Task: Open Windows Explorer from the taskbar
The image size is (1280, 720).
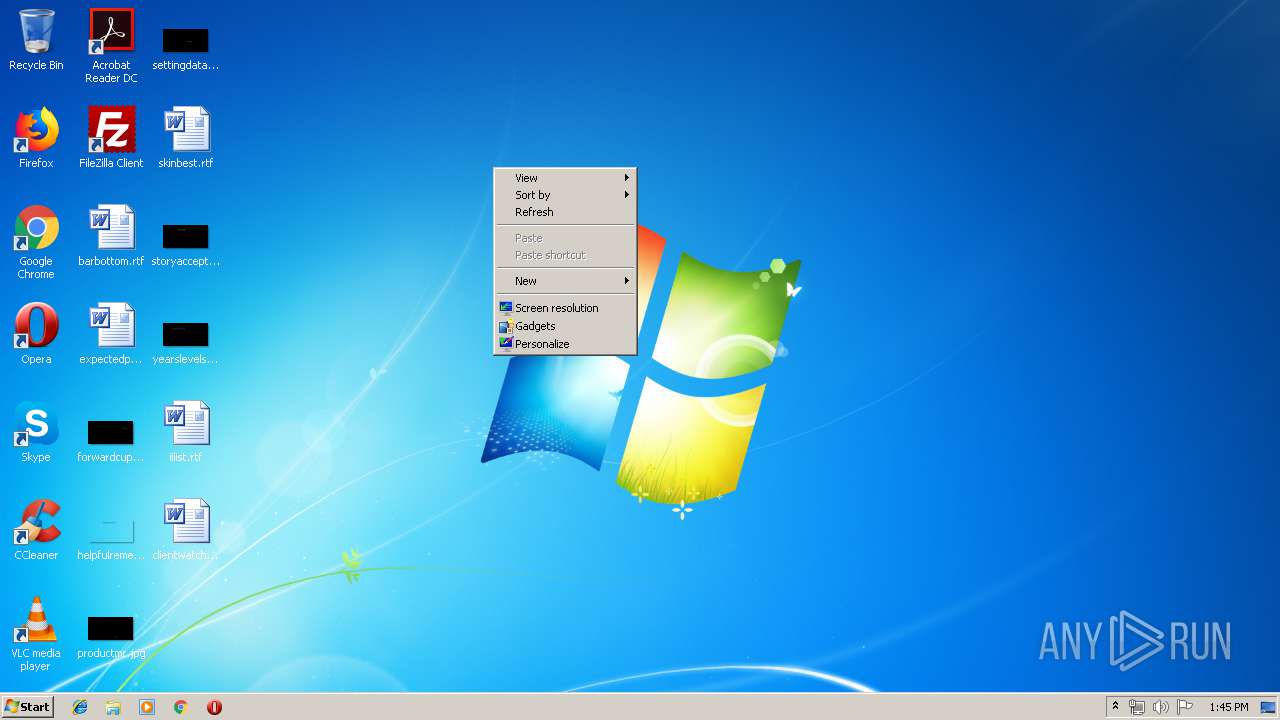Action: (113, 707)
